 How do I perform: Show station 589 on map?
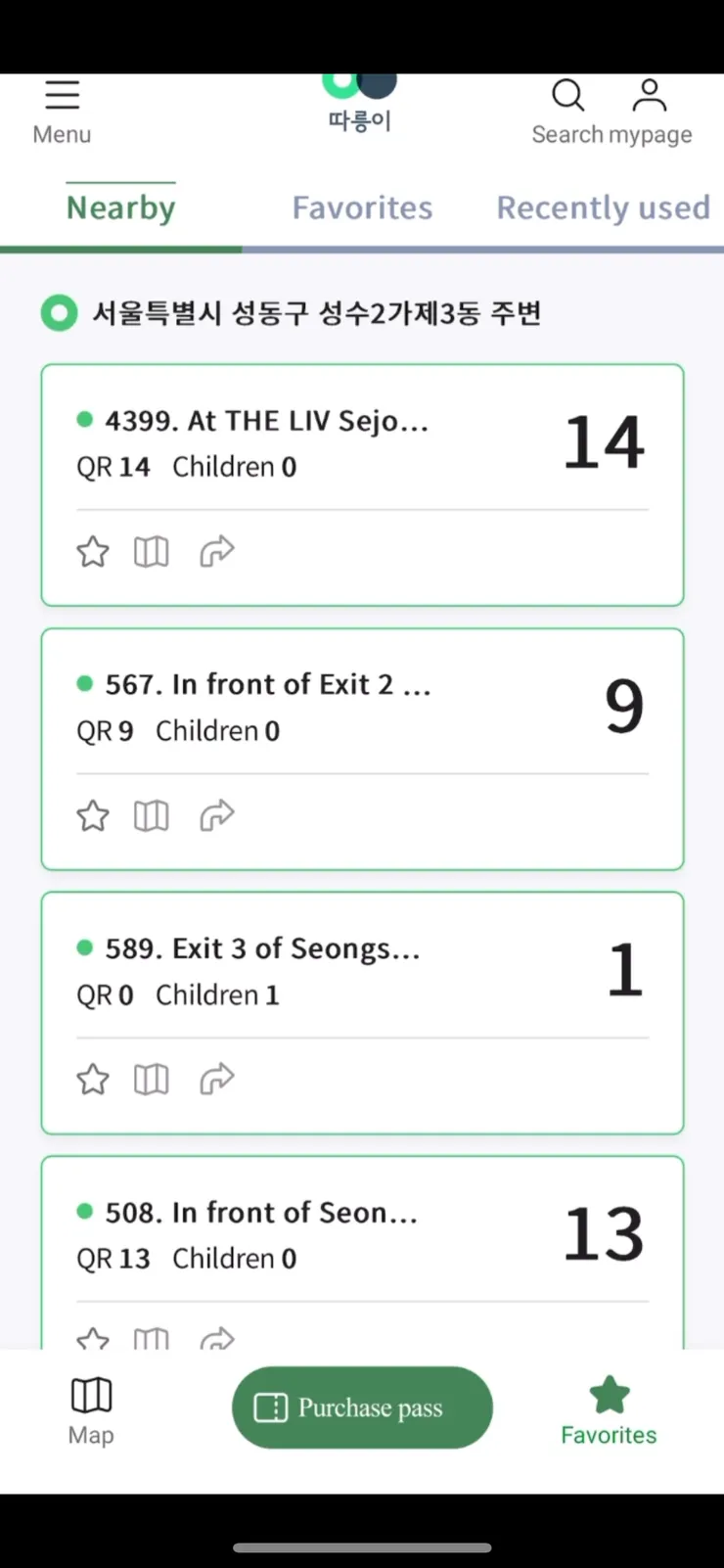(152, 1080)
